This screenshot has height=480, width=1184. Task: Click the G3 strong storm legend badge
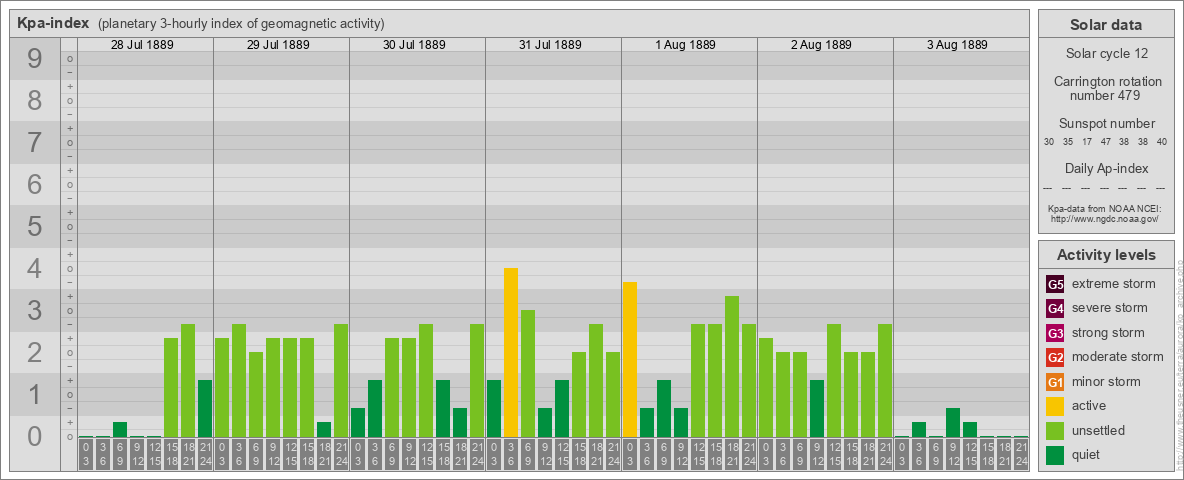tap(1056, 333)
